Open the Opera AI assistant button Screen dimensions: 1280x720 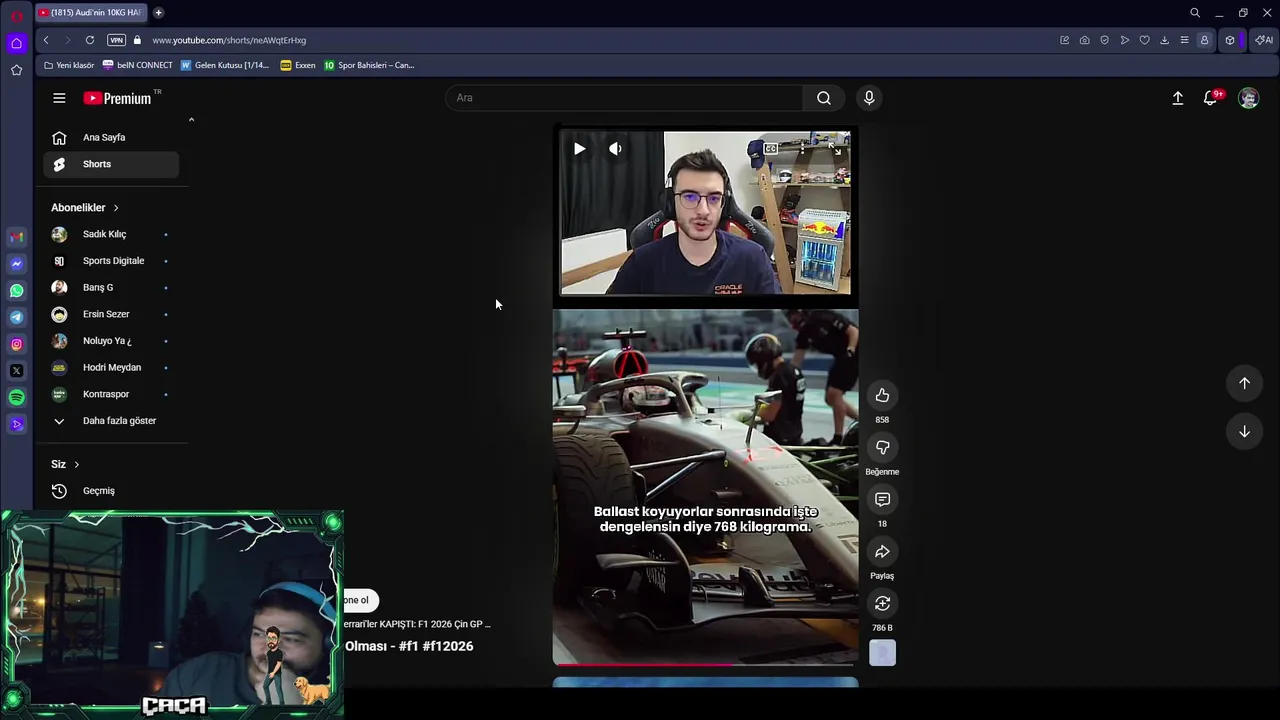[1264, 40]
